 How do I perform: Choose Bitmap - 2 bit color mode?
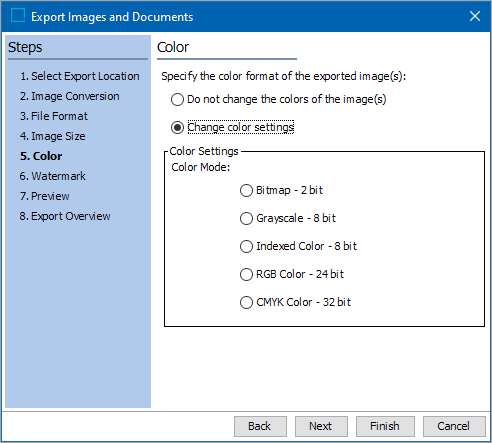coord(246,190)
